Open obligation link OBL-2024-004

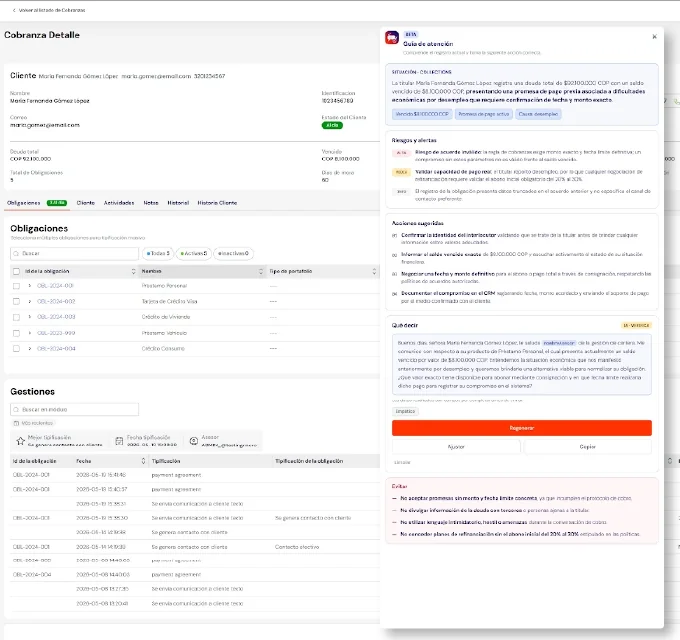[x=56, y=349]
